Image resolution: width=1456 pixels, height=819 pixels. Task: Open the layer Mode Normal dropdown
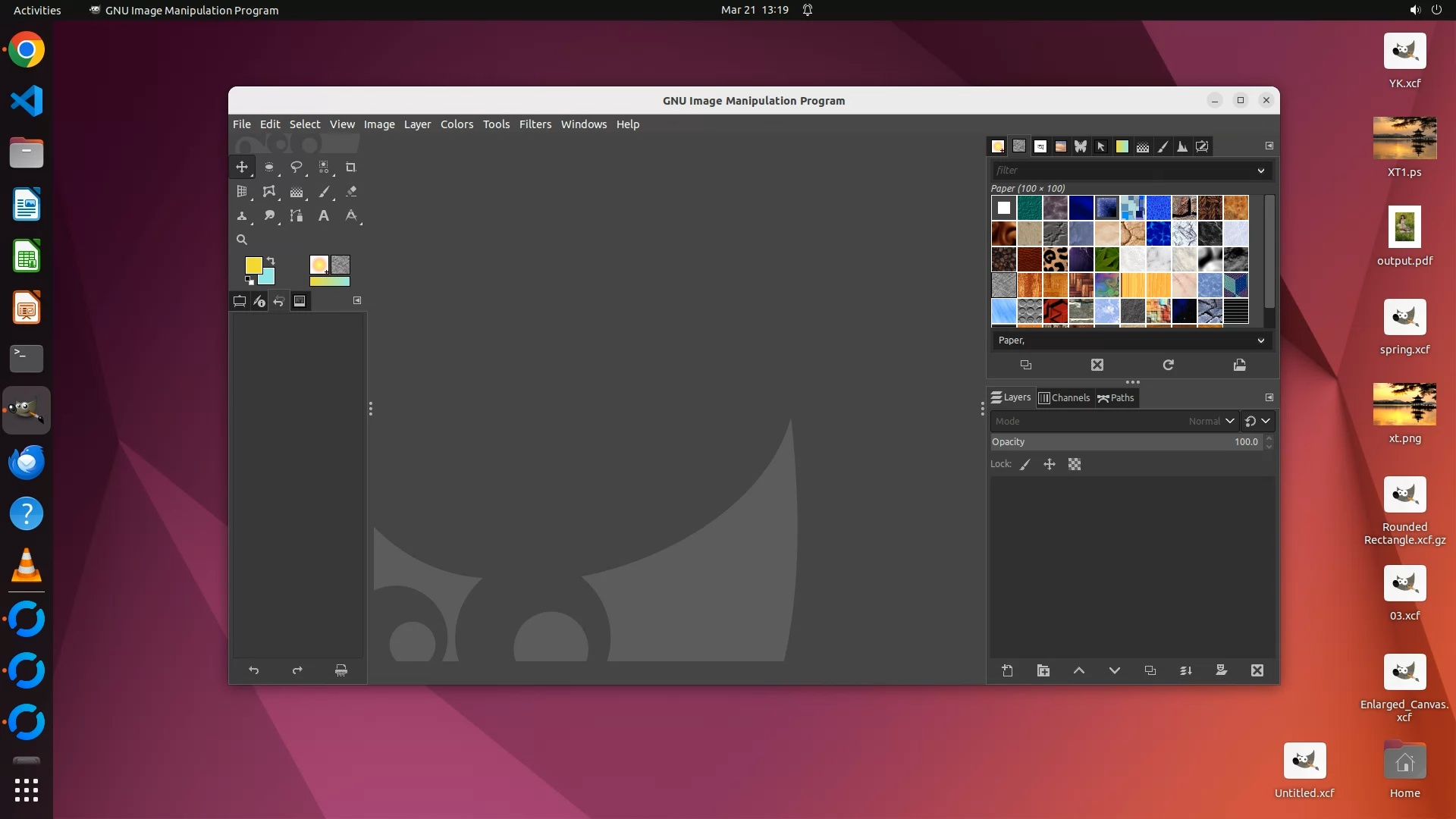[x=1229, y=421]
